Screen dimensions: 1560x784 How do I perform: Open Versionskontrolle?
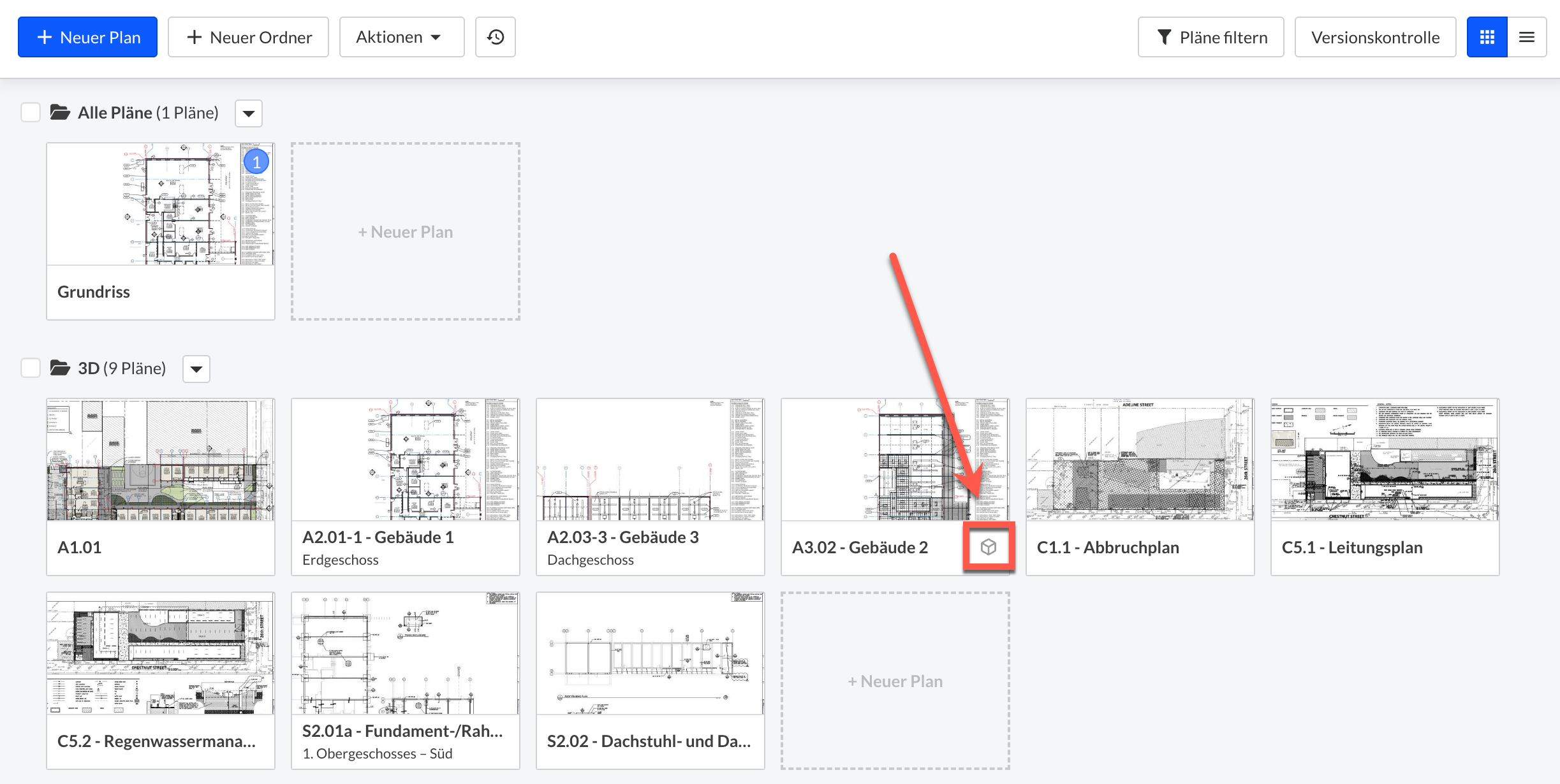click(1375, 37)
